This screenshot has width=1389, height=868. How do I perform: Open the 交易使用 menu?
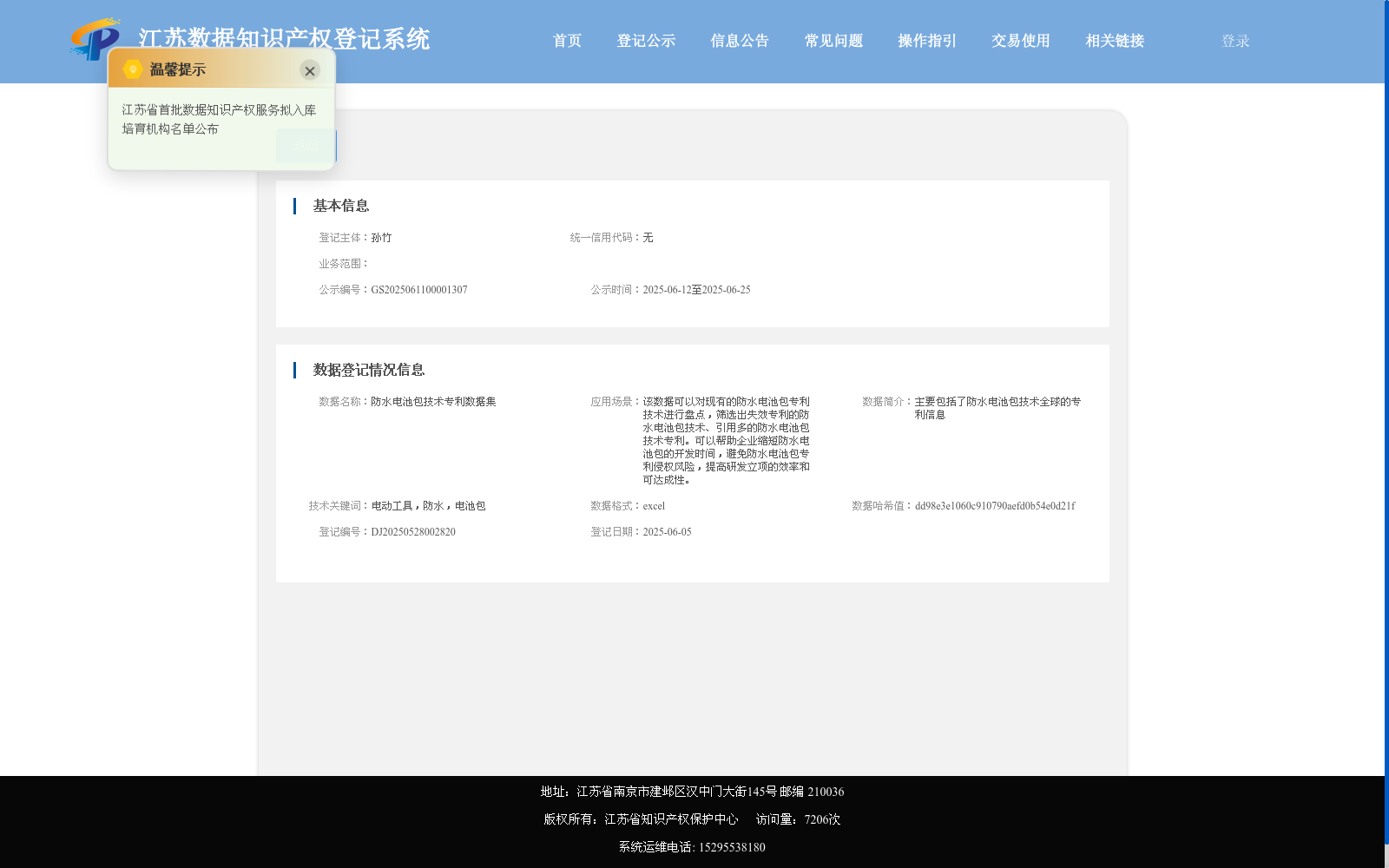click(x=1021, y=41)
